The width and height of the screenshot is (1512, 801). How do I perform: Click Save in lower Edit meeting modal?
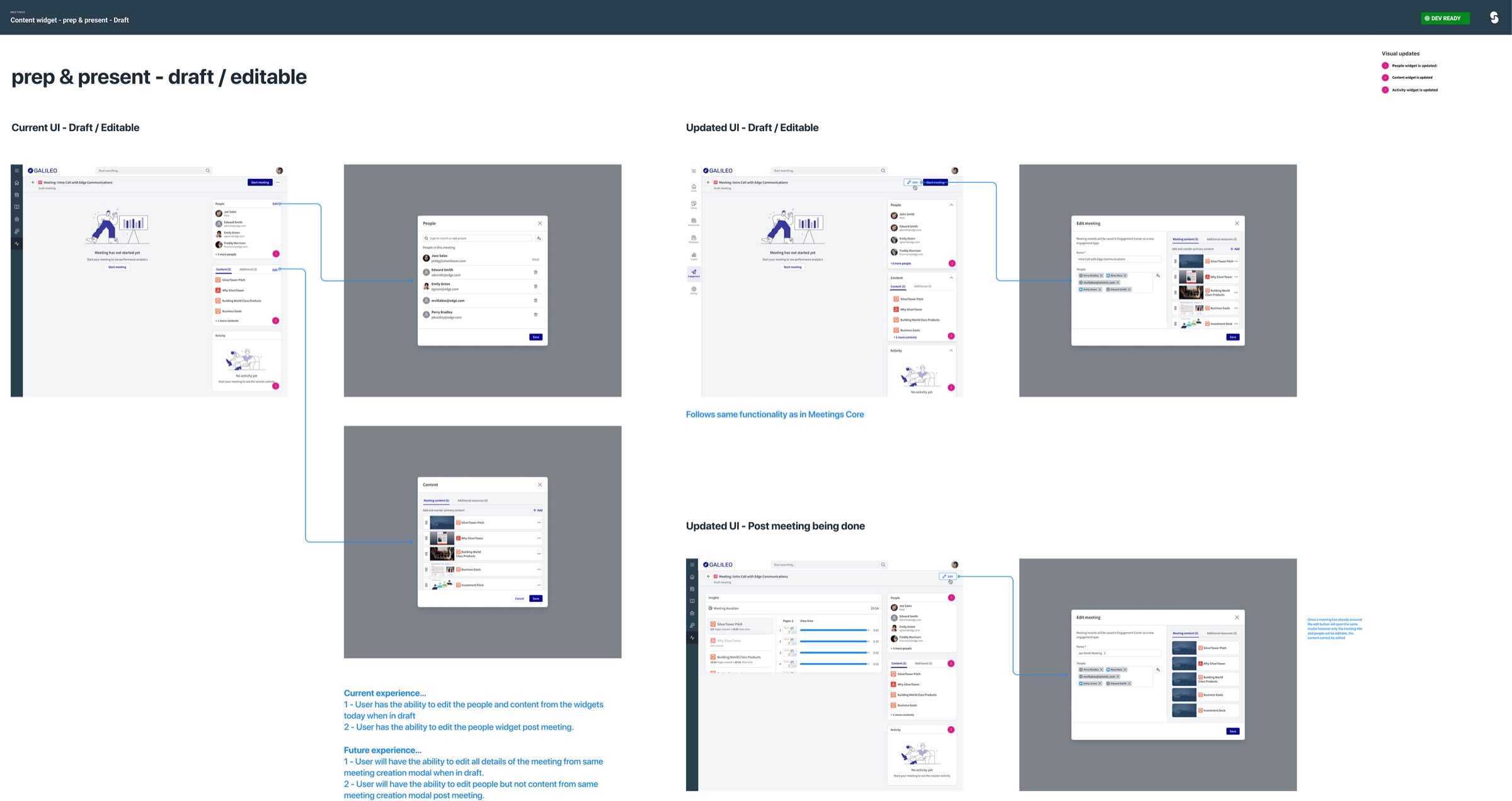[x=1233, y=731]
